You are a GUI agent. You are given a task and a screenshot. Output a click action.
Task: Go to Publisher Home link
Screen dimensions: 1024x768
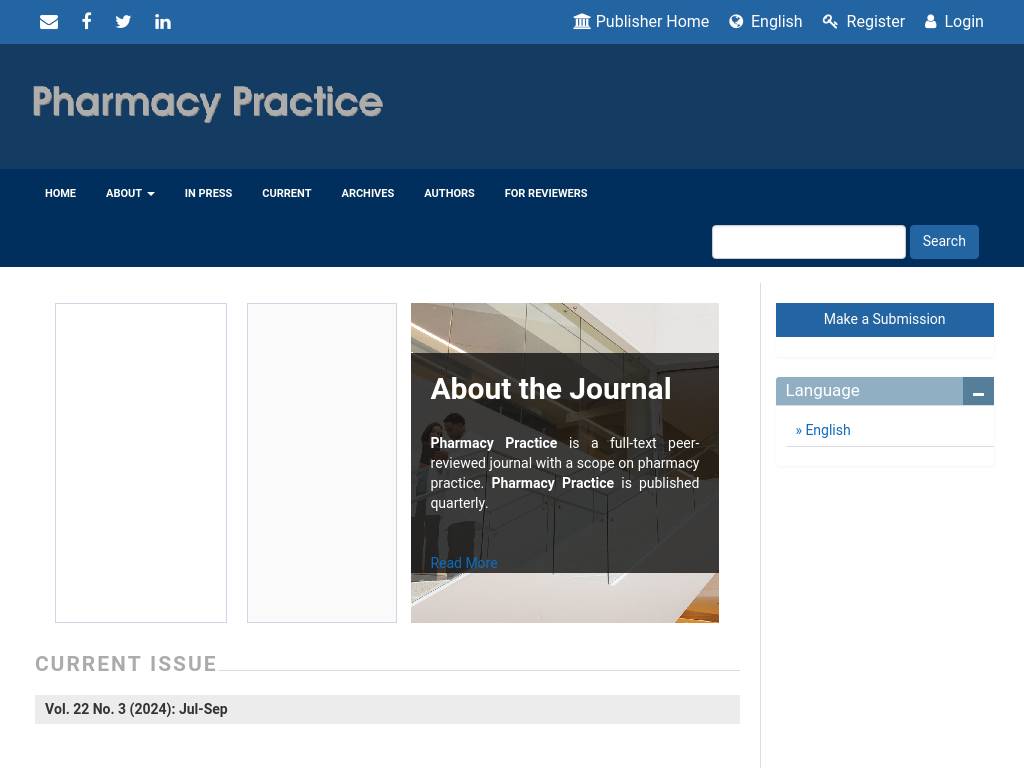pyautogui.click(x=641, y=22)
